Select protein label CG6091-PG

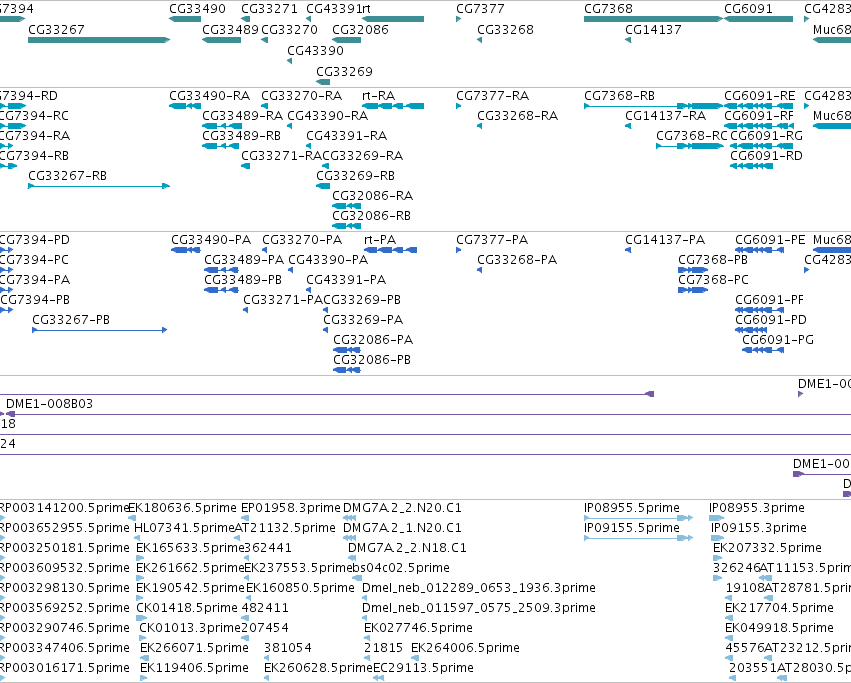click(x=778, y=340)
